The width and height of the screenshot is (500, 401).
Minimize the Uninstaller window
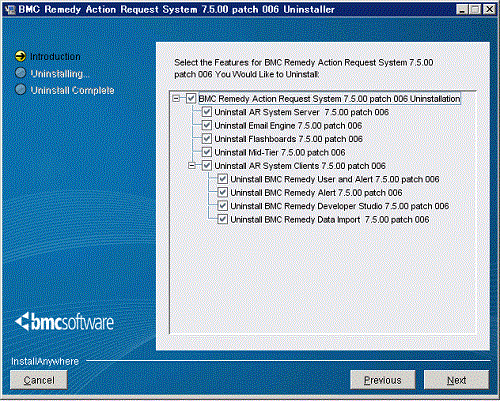click(462, 9)
